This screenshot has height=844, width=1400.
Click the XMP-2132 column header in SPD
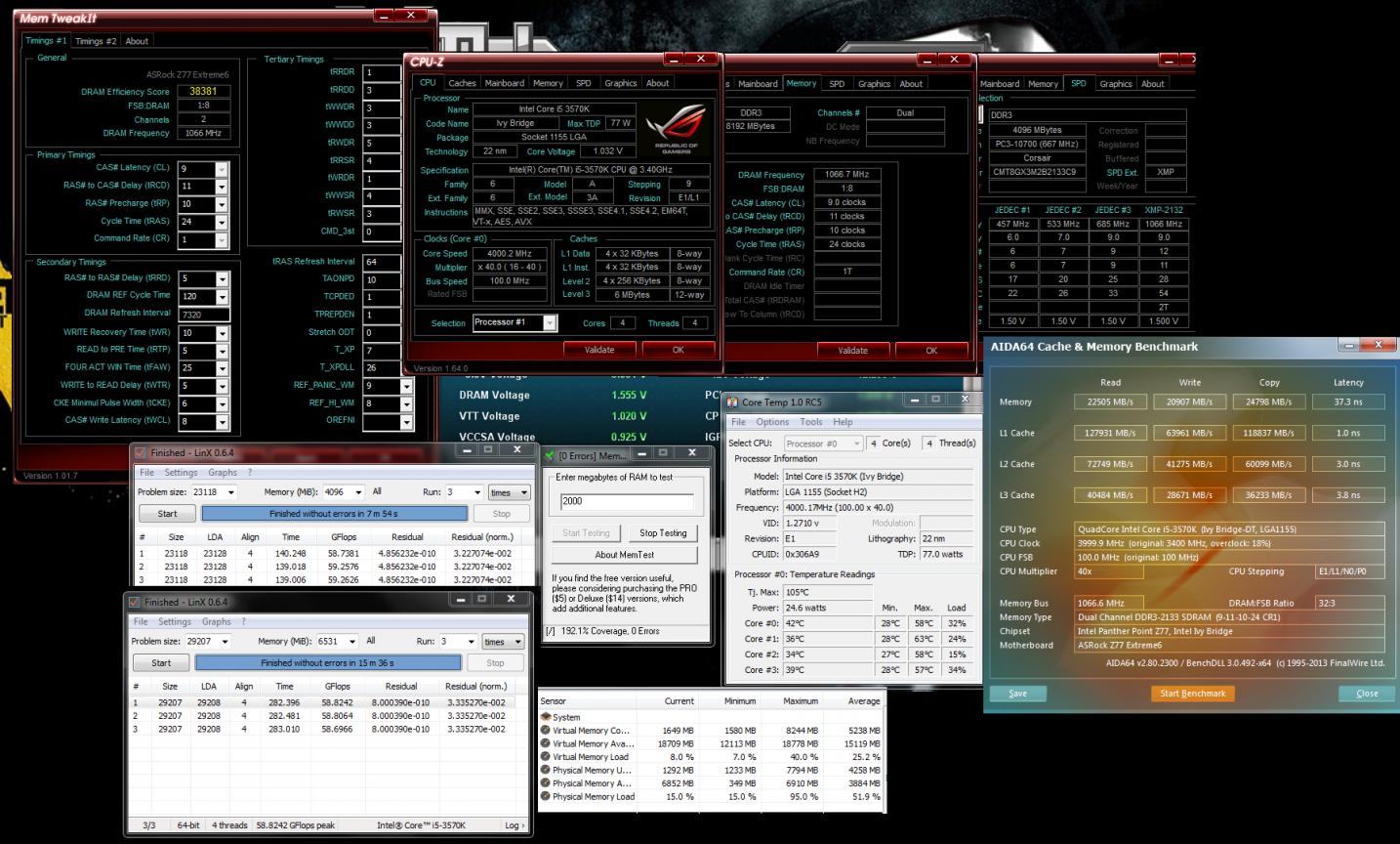(1163, 210)
